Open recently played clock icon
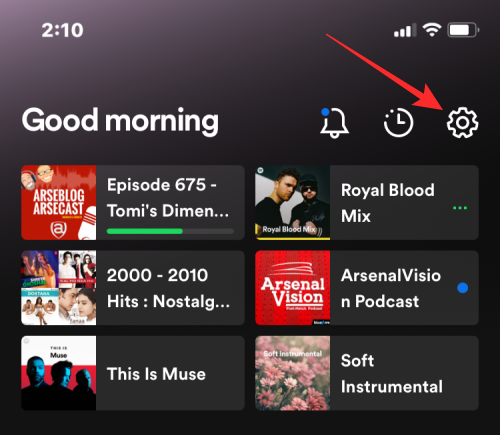Viewport: 500px width, 435px height. pyautogui.click(x=398, y=122)
